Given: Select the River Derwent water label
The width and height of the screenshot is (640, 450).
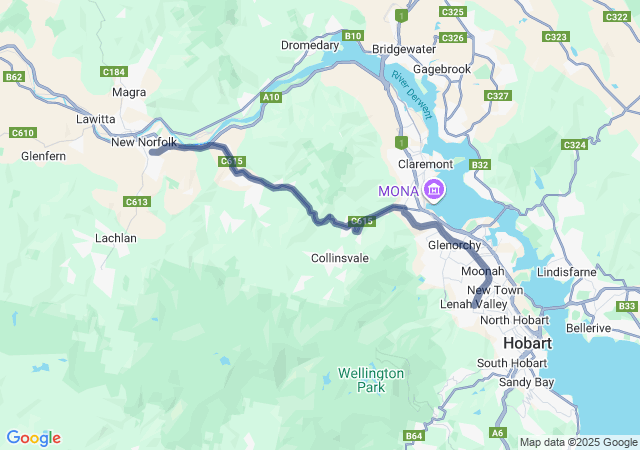Looking at the screenshot, I should [411, 95].
